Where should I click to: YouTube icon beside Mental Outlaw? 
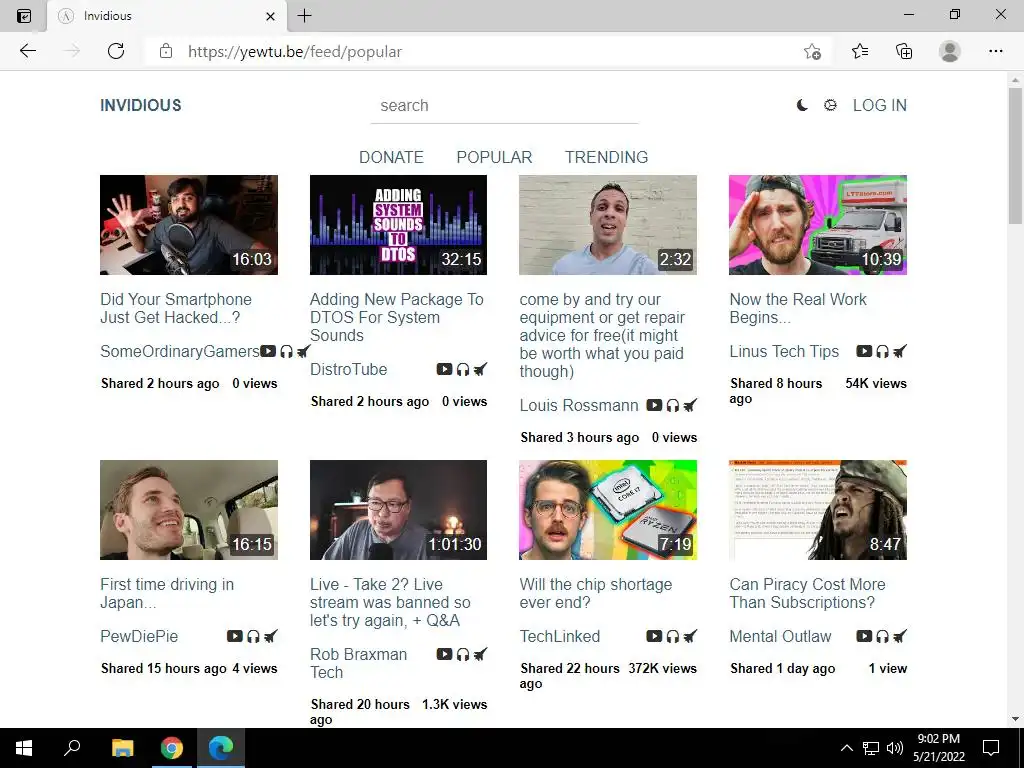(864, 636)
